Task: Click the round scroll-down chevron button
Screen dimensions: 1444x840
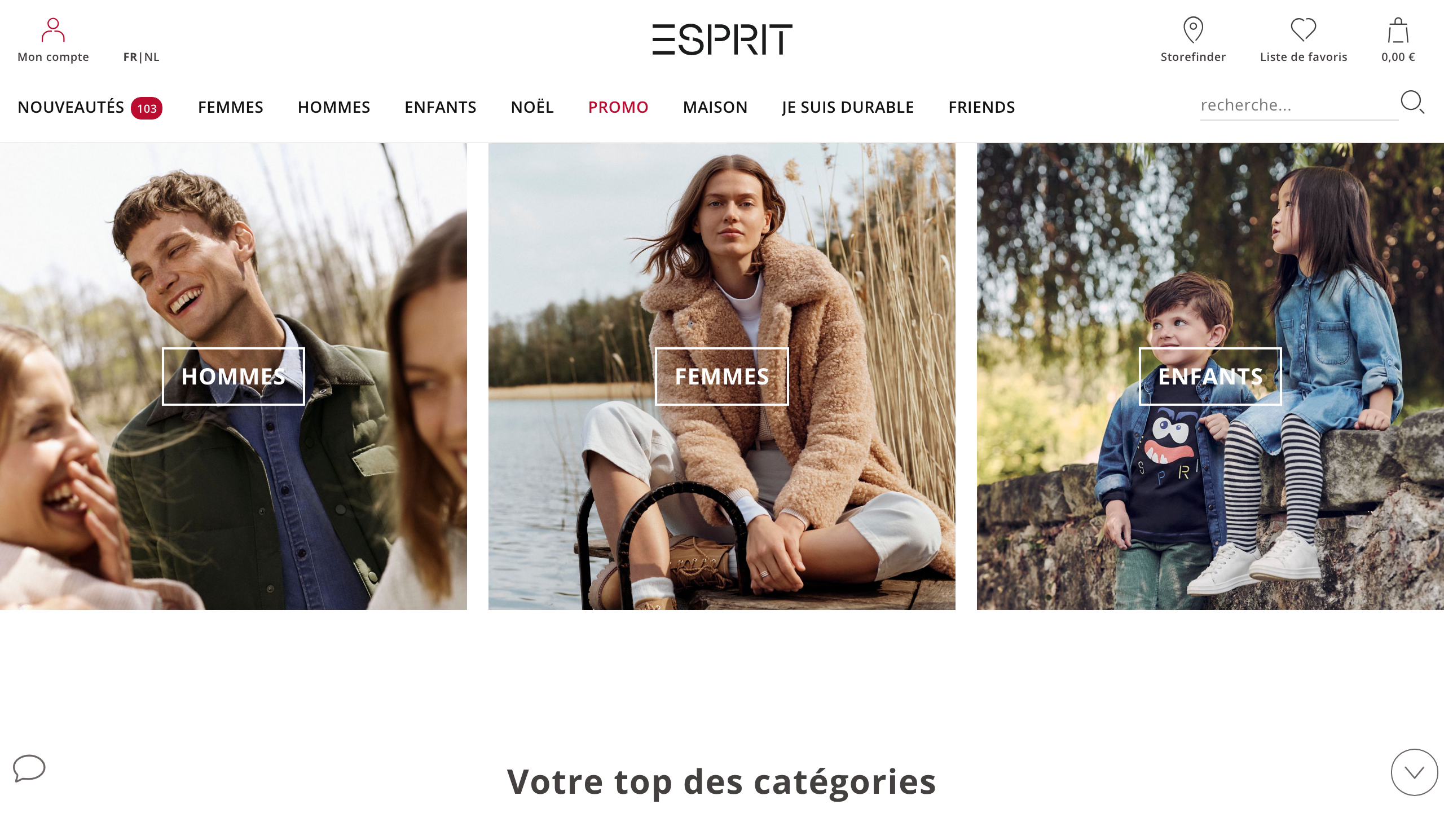Action: (x=1414, y=772)
